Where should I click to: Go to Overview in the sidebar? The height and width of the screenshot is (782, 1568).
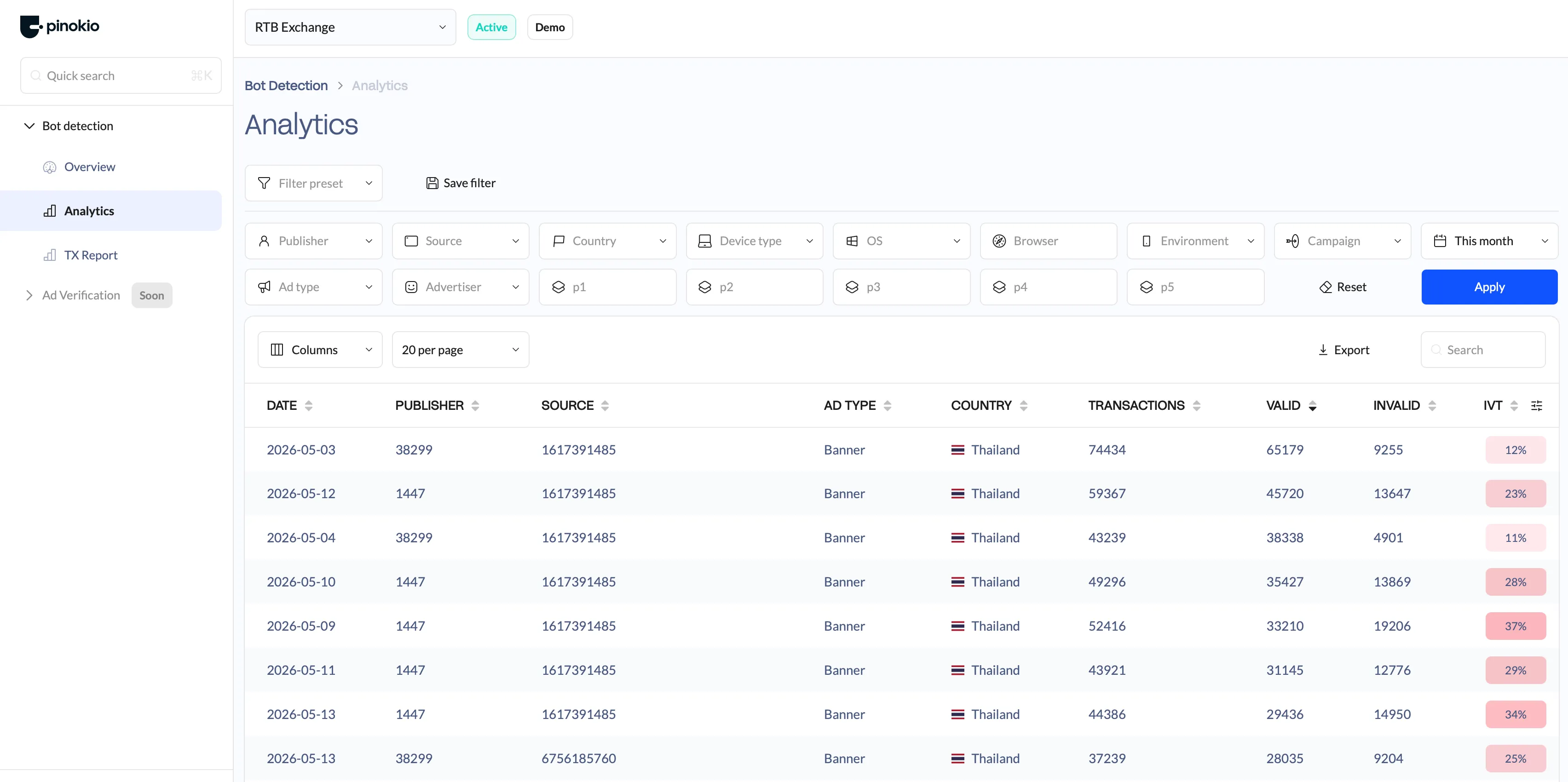(89, 167)
